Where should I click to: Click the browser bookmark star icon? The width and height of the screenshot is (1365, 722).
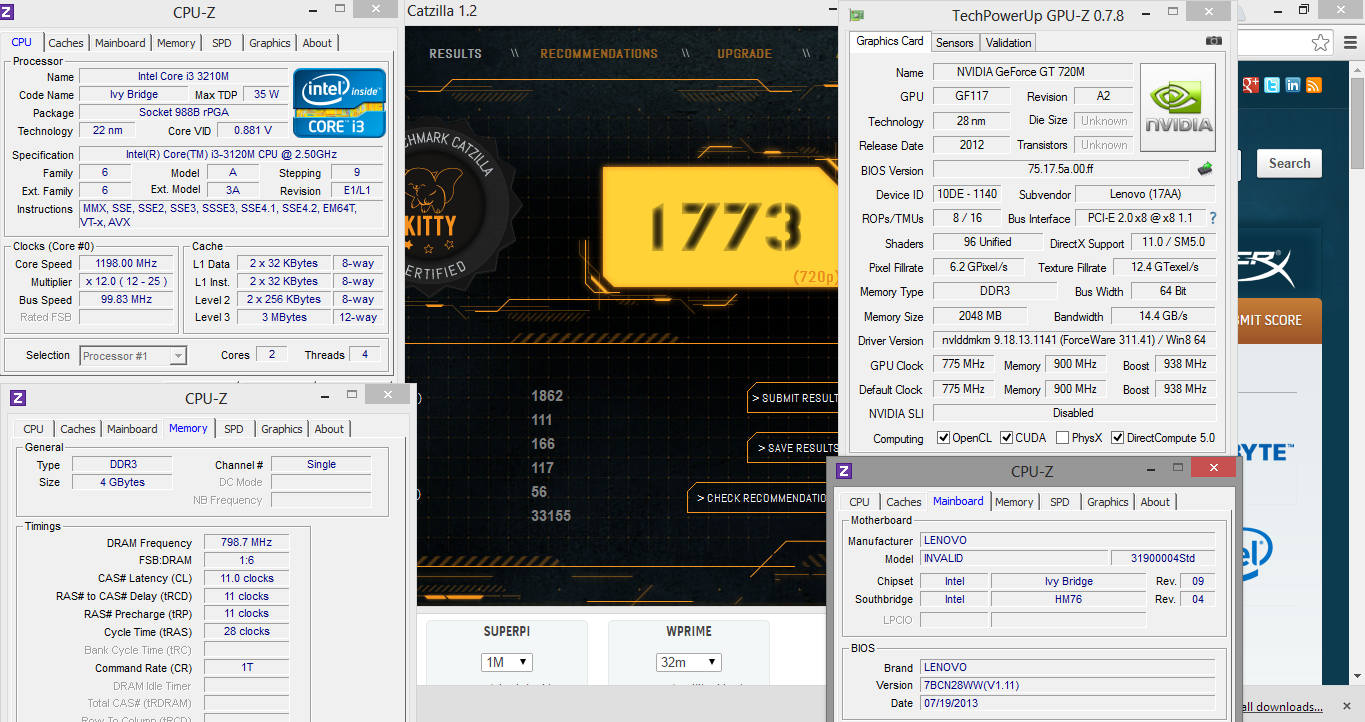click(1321, 42)
